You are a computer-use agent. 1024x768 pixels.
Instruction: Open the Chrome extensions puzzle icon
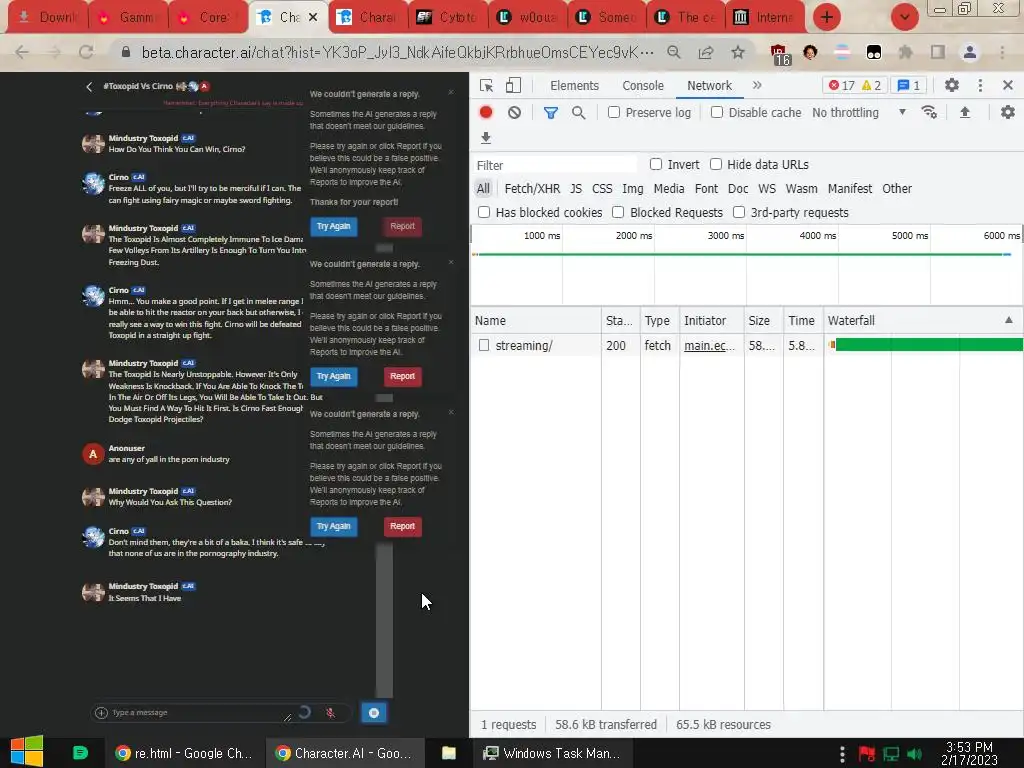905,52
